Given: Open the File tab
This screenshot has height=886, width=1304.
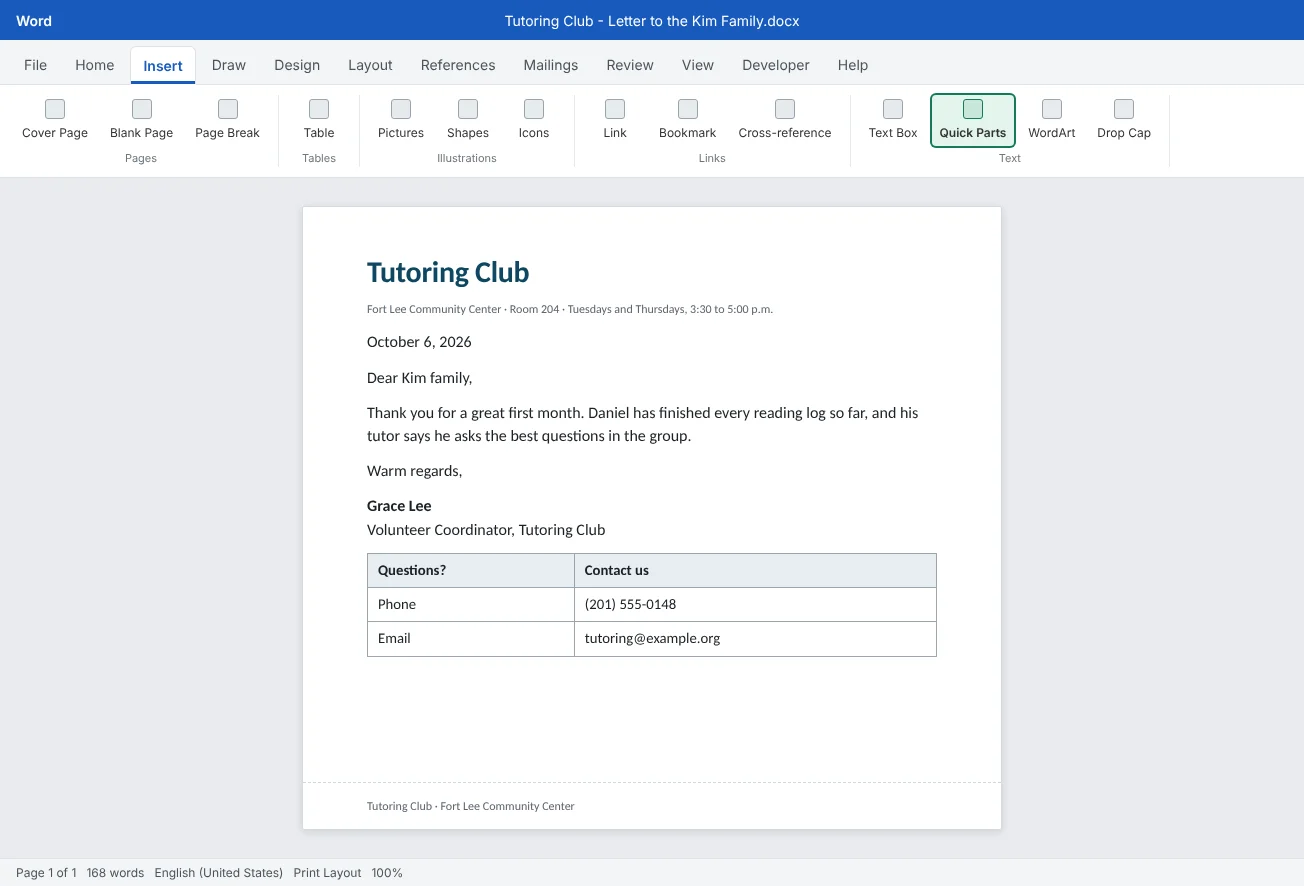Looking at the screenshot, I should 35,65.
